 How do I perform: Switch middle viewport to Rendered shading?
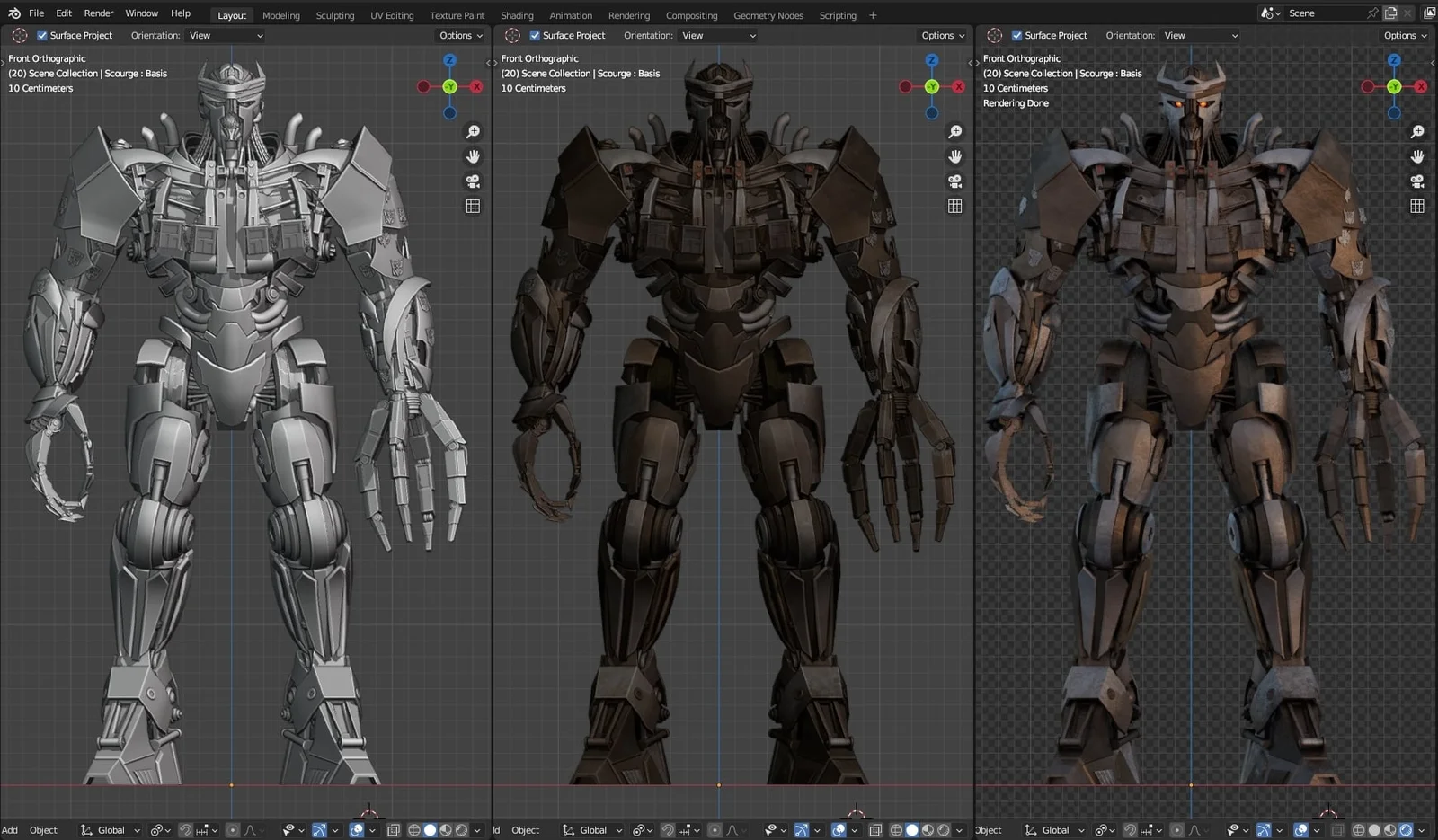coord(945,829)
